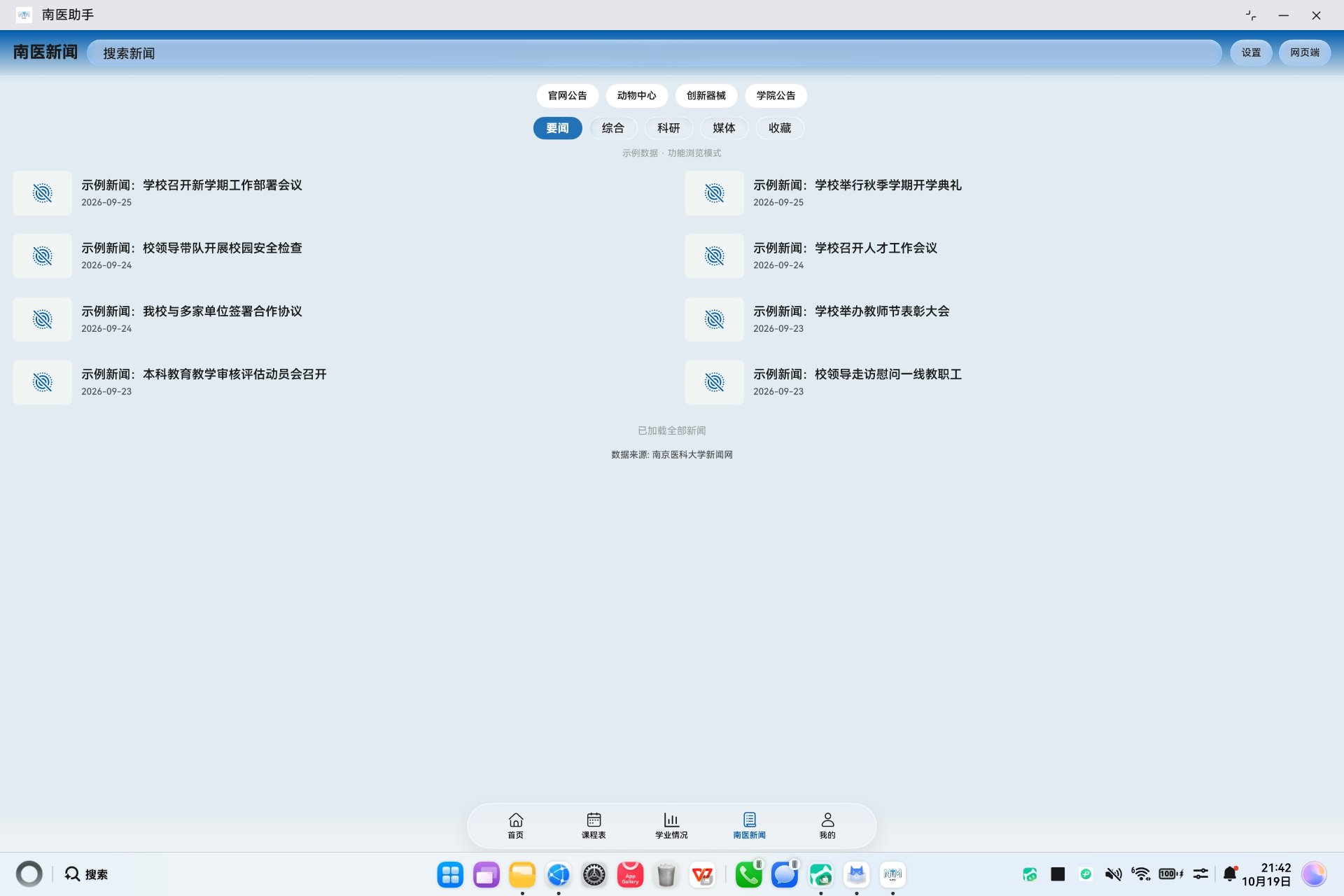This screenshot has width=1344, height=896.
Task: Open the taskbar 搜索 search
Action: 87,874
